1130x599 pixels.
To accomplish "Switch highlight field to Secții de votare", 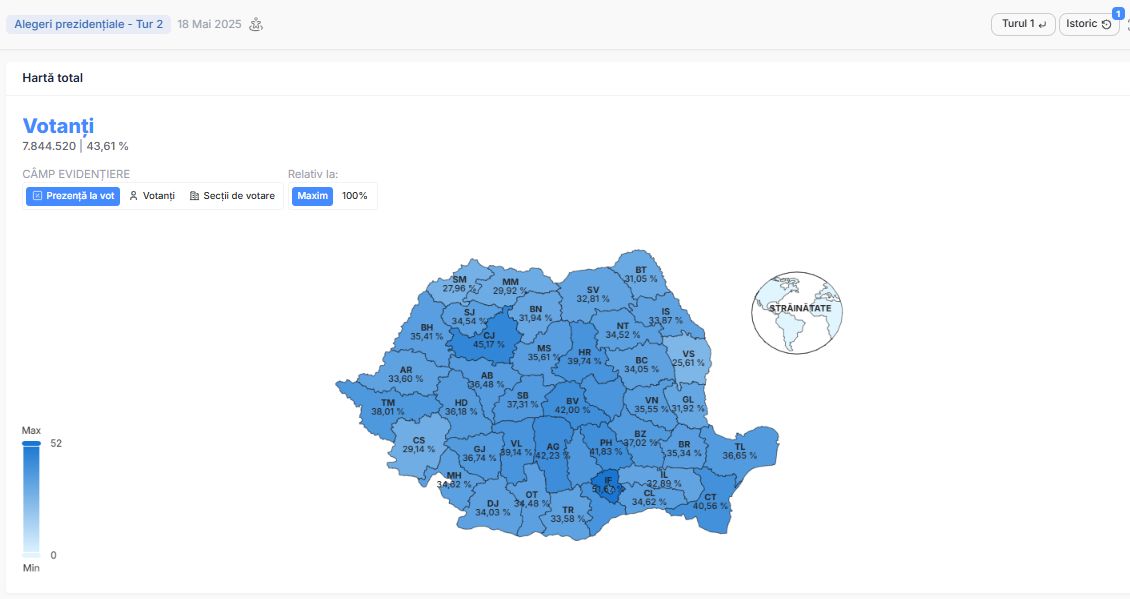I will pos(231,196).
